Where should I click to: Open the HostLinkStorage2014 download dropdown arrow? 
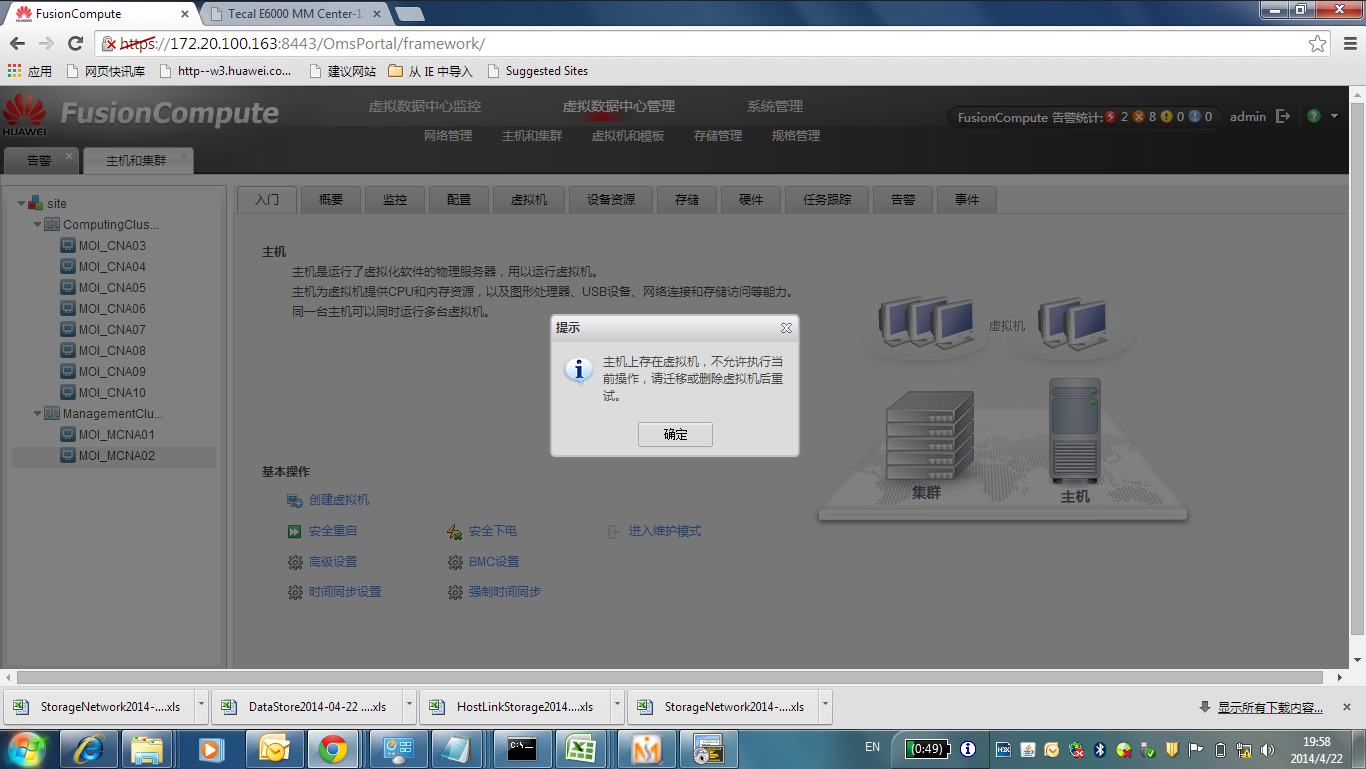click(x=617, y=704)
